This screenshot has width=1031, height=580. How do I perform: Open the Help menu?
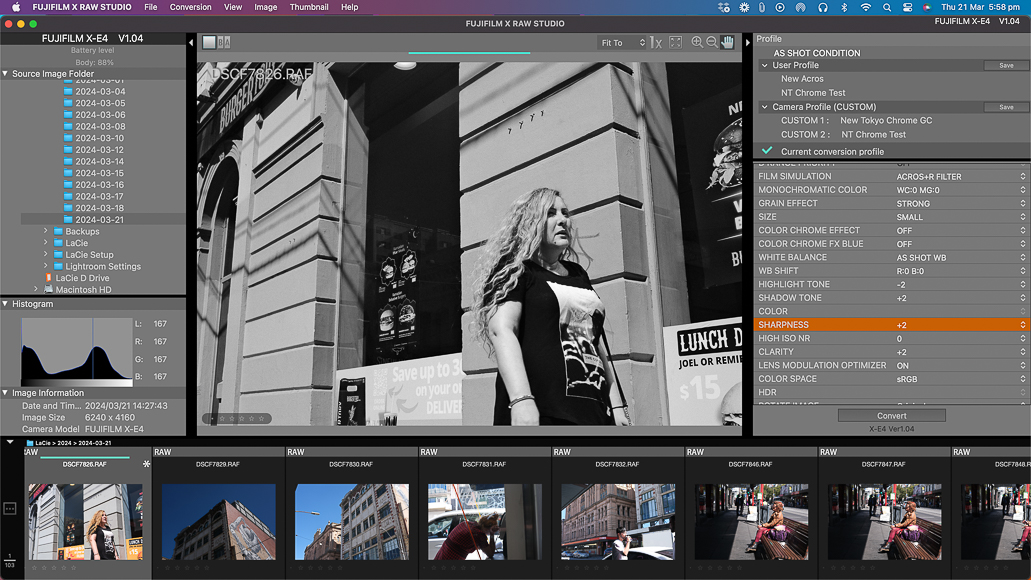[350, 7]
